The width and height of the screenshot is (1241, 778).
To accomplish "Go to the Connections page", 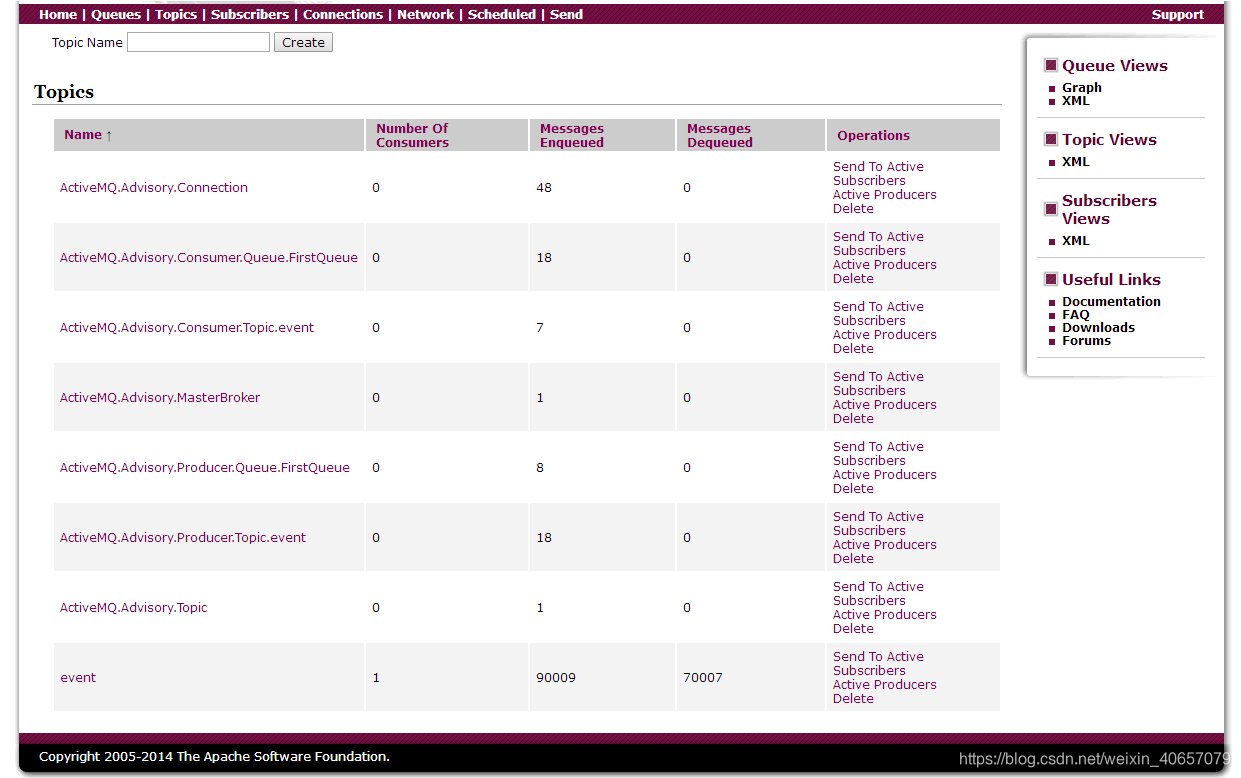I will pos(343,14).
